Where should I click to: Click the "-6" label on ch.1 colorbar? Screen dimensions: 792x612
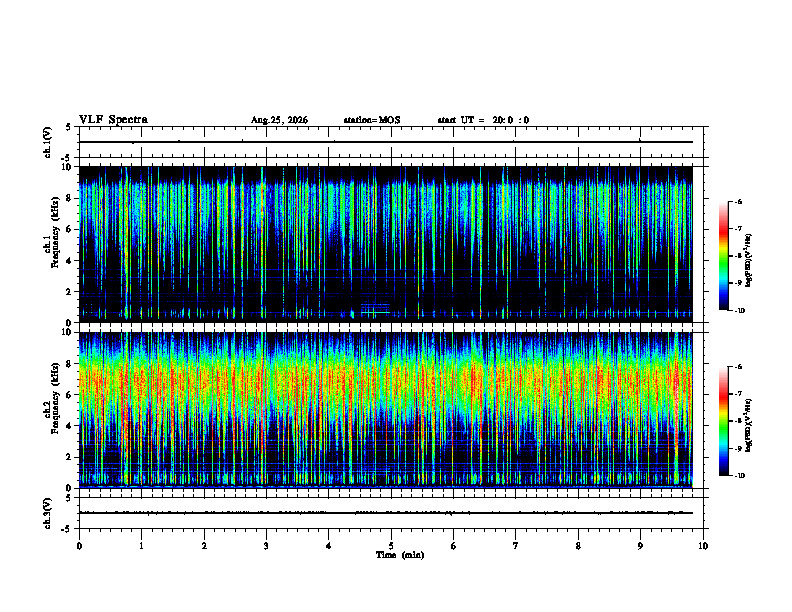[x=737, y=201]
